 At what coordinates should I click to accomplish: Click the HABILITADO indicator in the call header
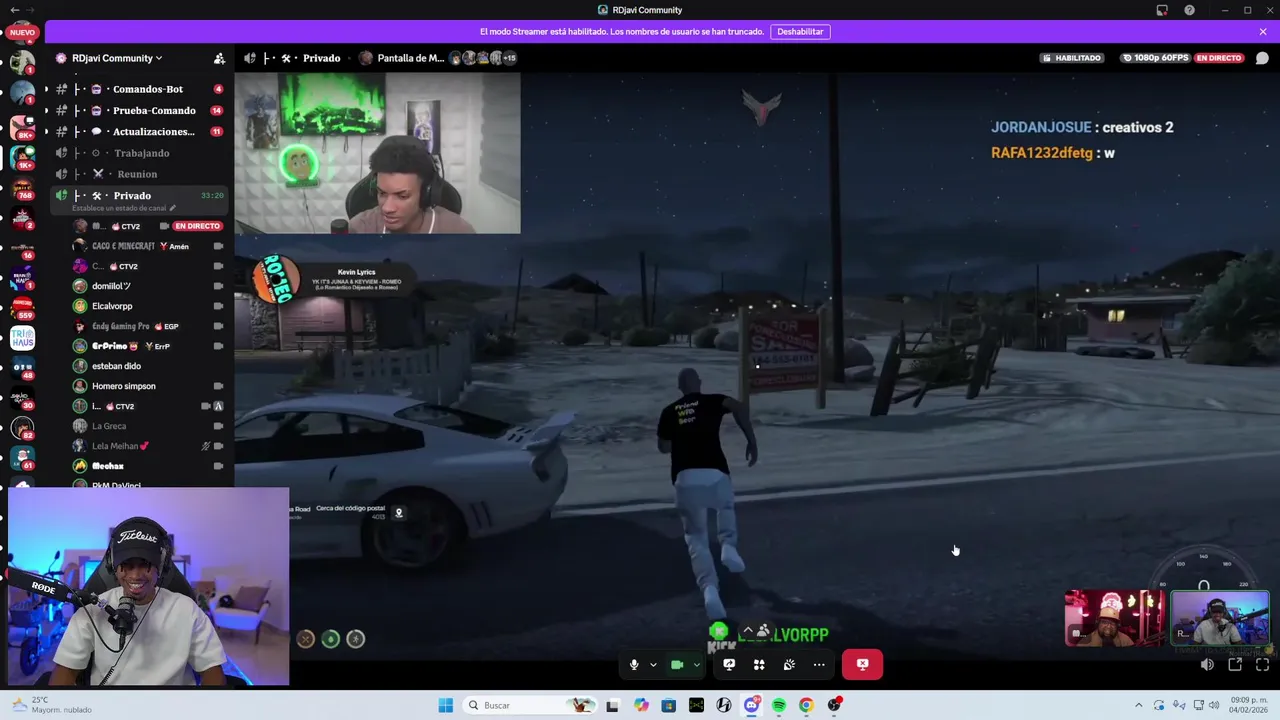point(1072,58)
